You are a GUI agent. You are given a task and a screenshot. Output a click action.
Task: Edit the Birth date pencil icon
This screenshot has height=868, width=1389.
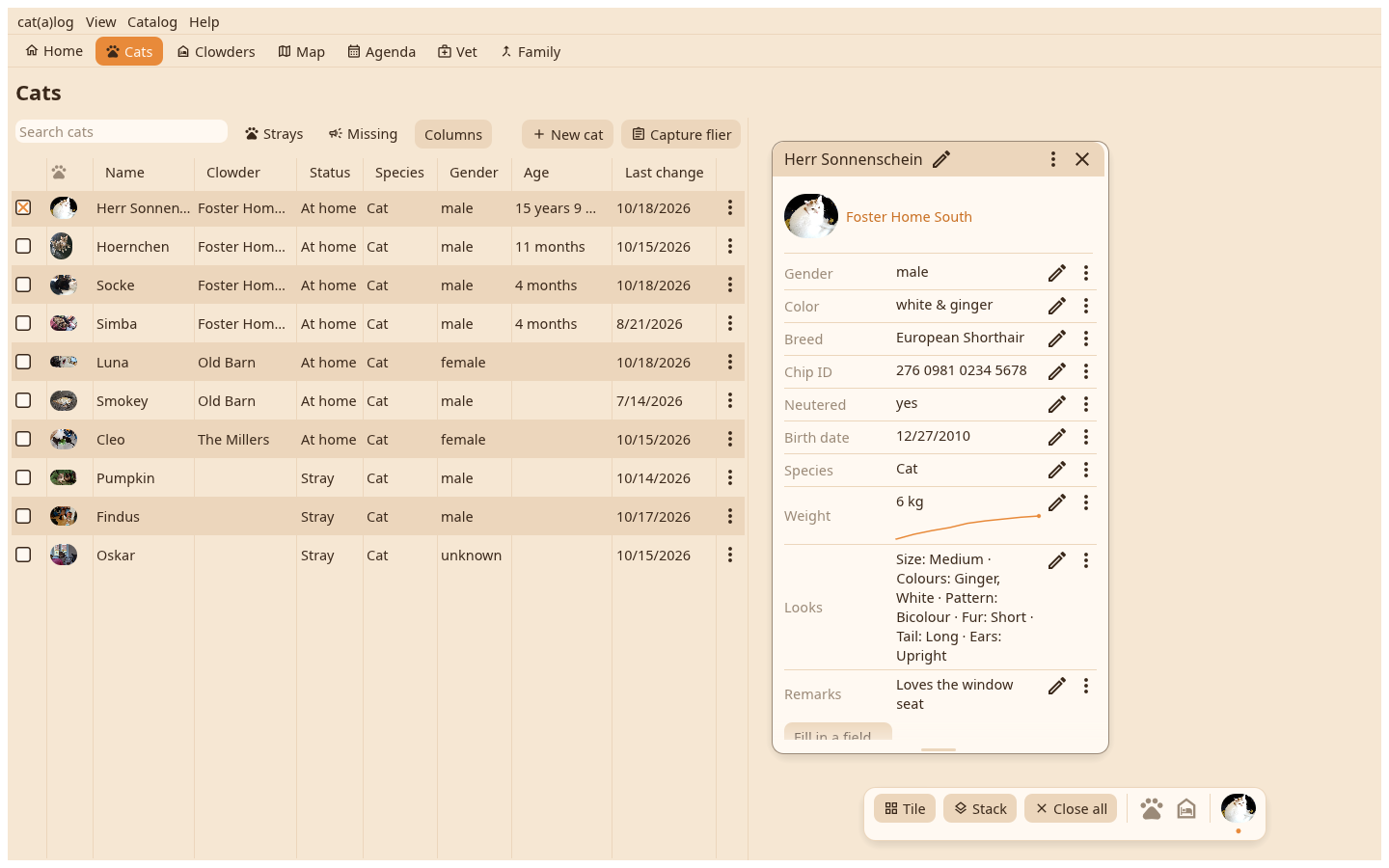1057,437
